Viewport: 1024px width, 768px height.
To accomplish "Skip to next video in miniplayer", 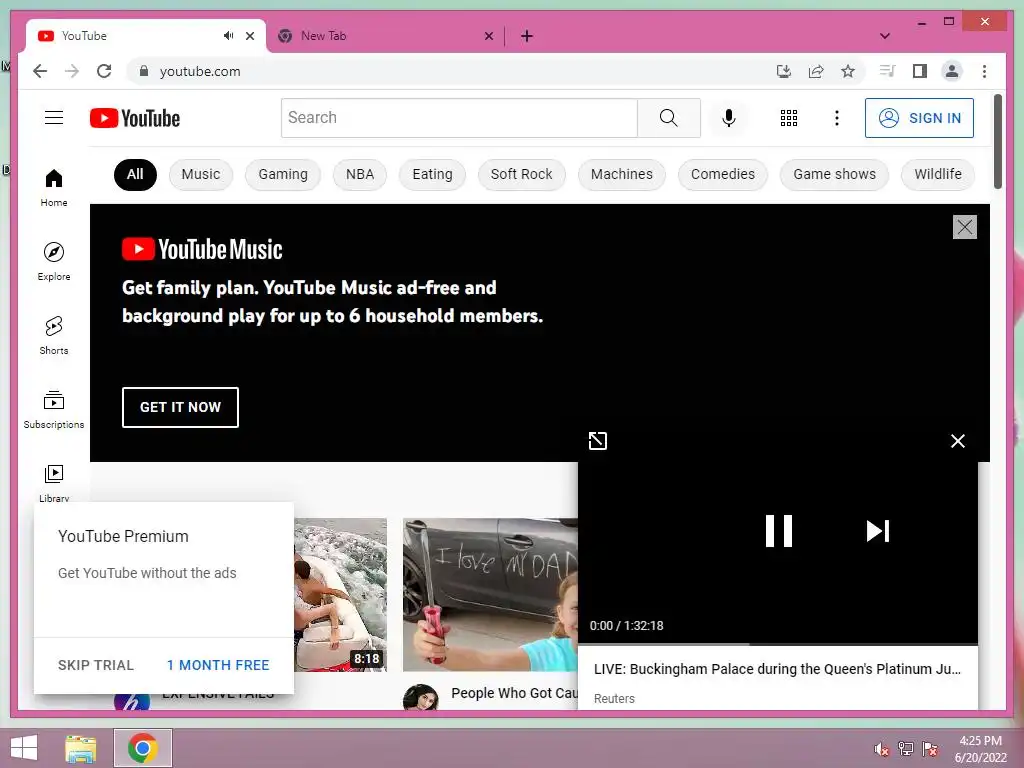I will (x=878, y=531).
